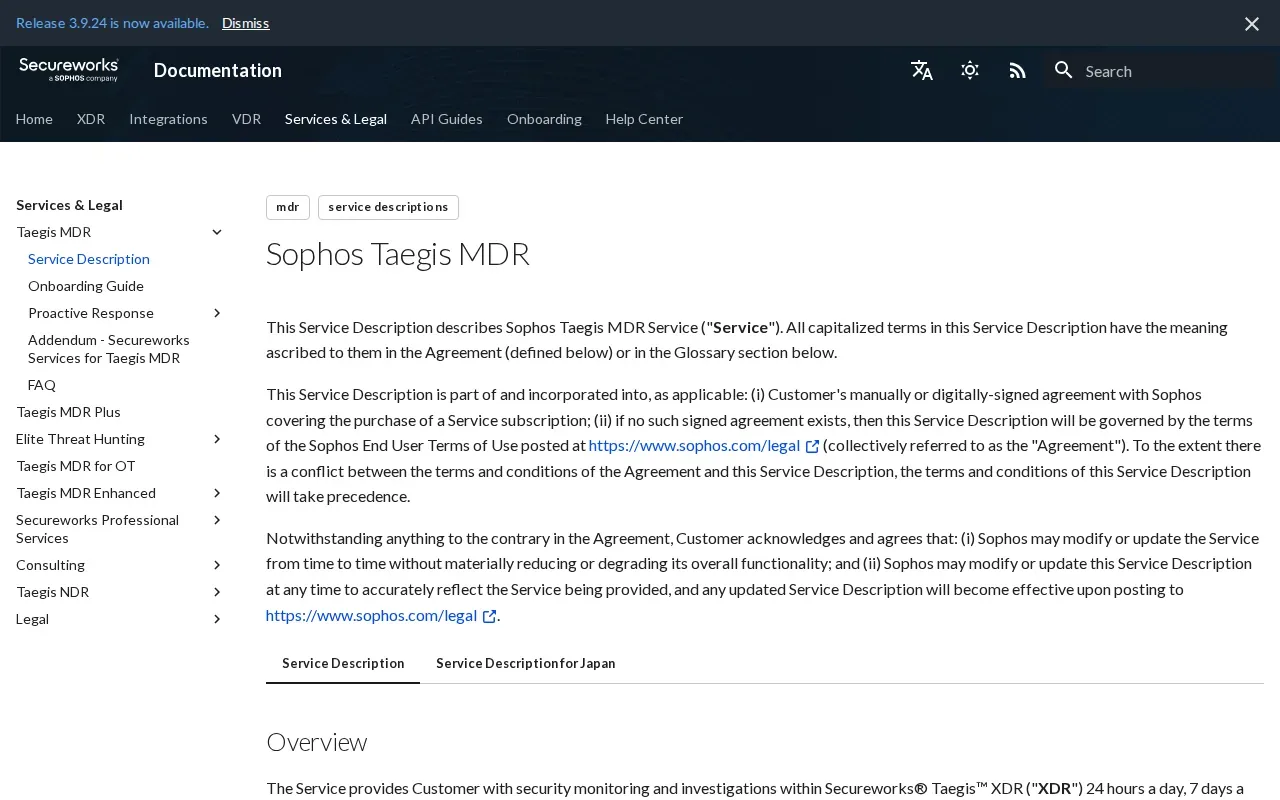Open the Home navigation tab

[34, 119]
